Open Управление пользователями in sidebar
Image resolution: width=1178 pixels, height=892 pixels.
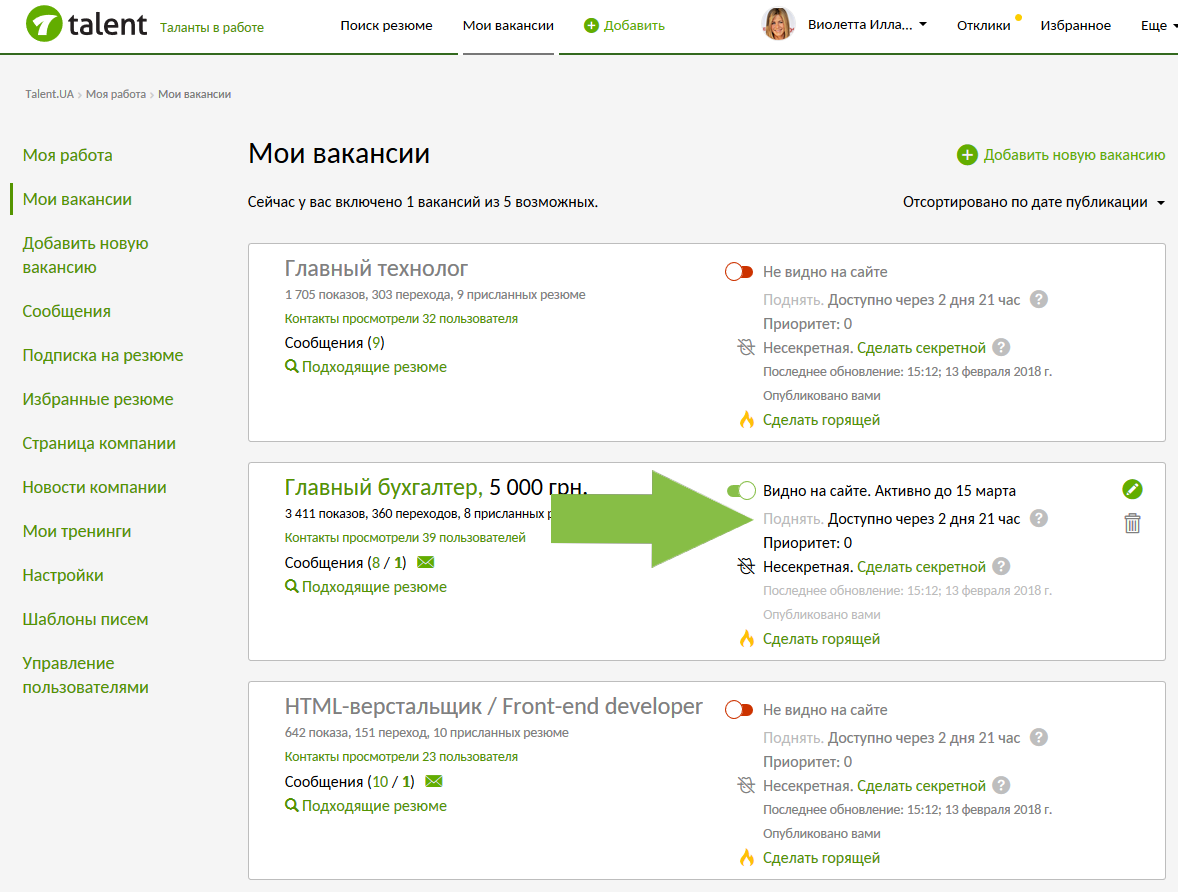point(86,675)
